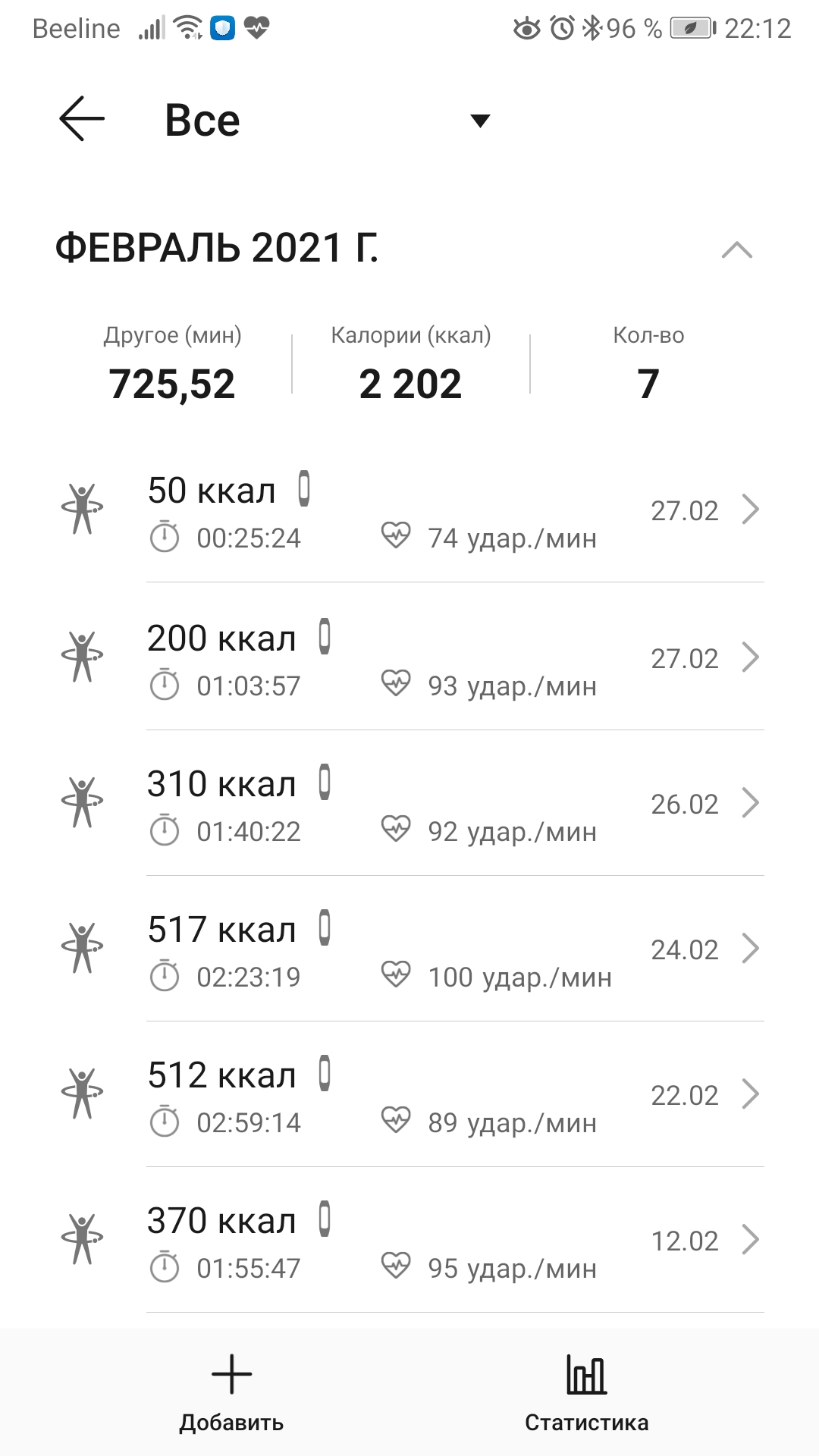This screenshot has height=1456, width=819.
Task: Open the Statistics bar chart icon
Action: (586, 1375)
